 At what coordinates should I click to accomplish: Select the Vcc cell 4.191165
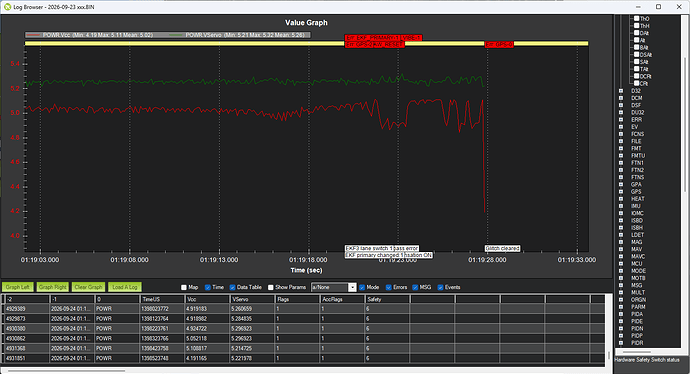[x=207, y=359]
